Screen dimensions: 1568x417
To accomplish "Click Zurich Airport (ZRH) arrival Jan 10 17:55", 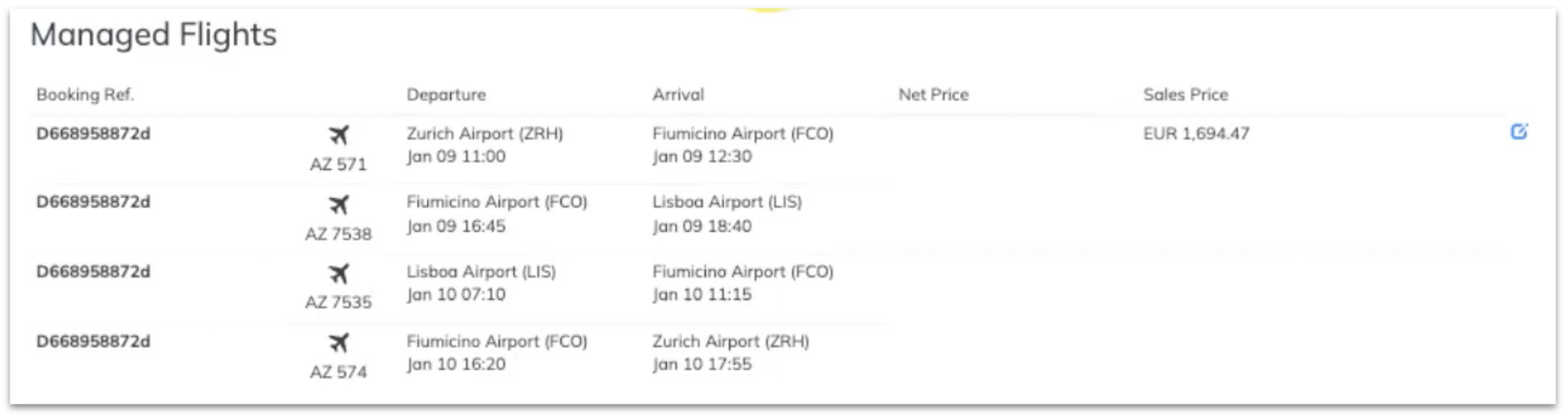I will 731,352.
